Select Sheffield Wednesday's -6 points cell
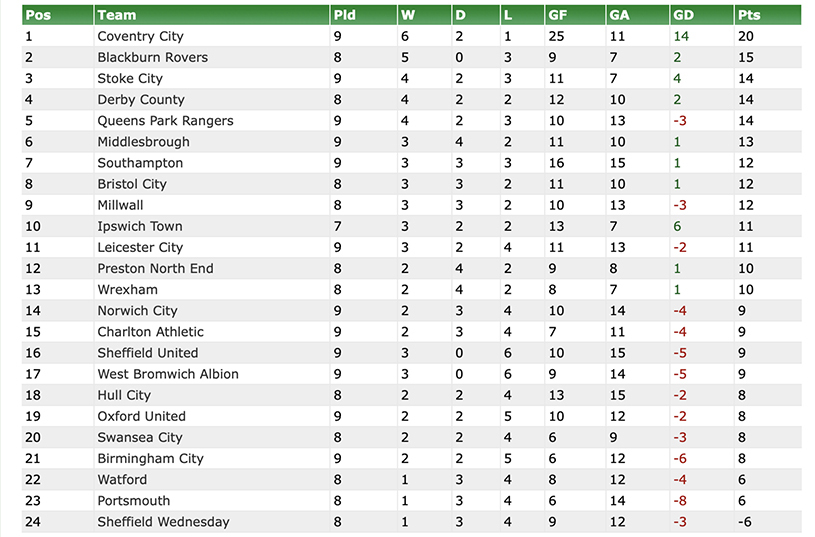815x537 pixels. 744,521
